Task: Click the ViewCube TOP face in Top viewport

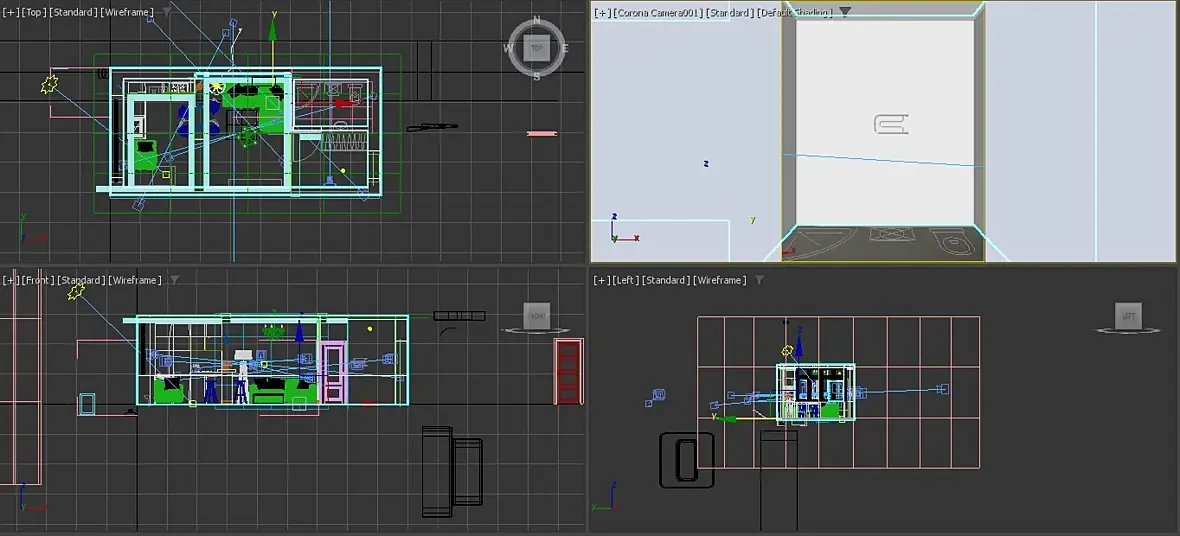Action: click(x=537, y=47)
